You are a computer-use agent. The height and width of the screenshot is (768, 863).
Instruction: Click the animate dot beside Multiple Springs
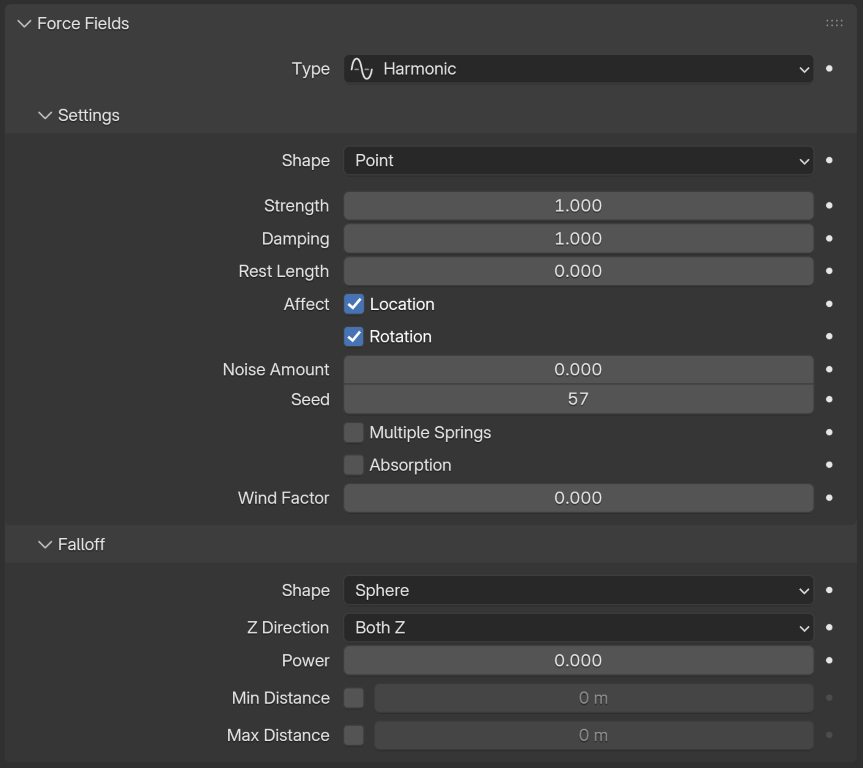tap(829, 432)
